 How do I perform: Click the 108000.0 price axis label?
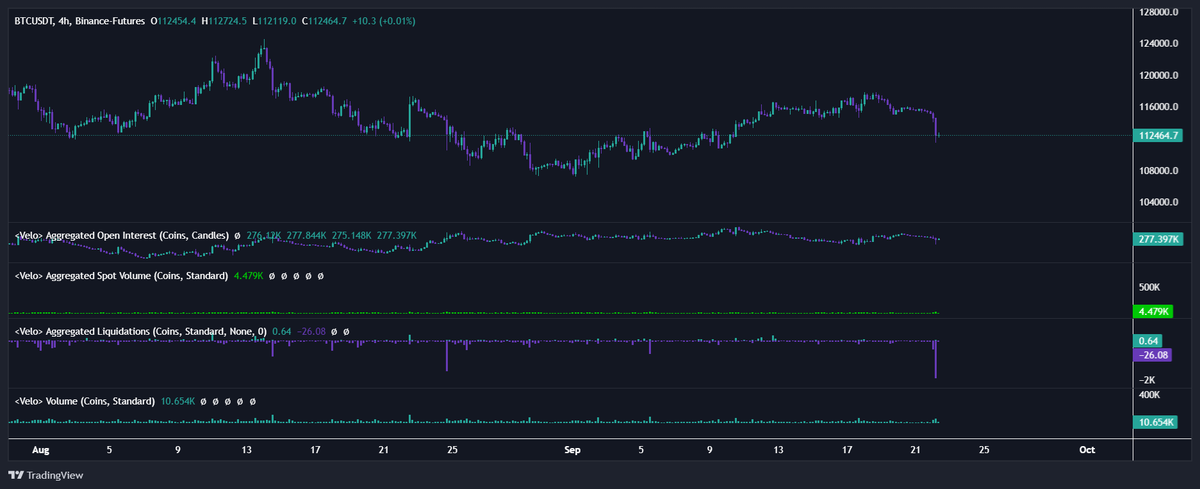point(1159,171)
